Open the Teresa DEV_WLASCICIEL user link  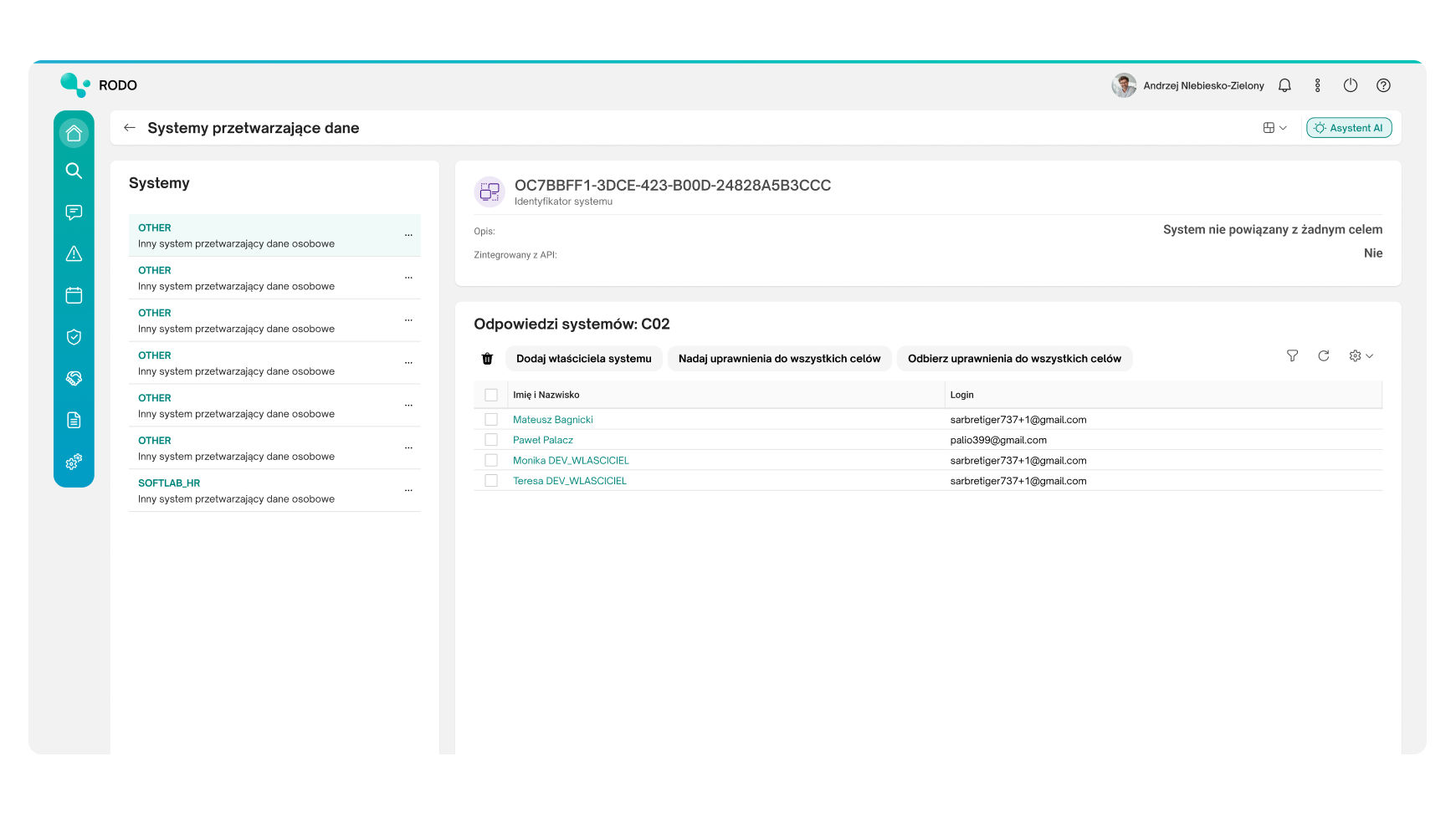click(x=569, y=481)
